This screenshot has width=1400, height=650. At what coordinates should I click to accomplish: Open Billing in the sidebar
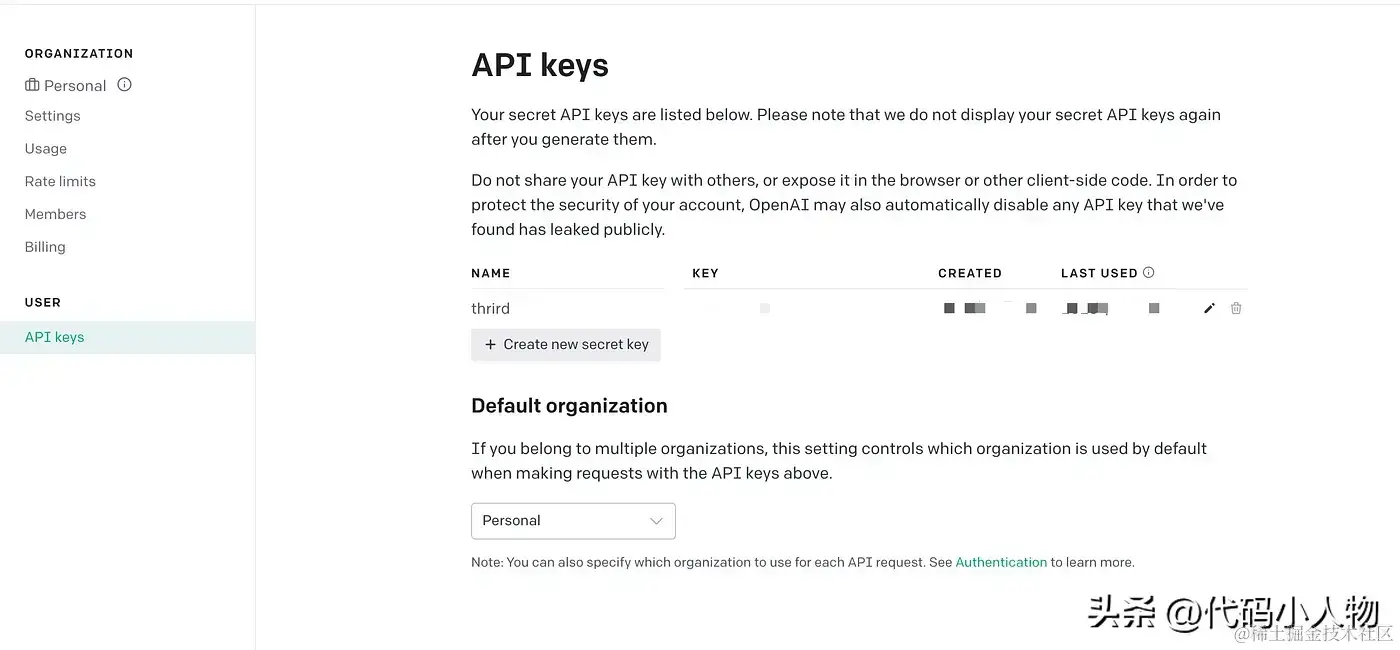click(45, 247)
